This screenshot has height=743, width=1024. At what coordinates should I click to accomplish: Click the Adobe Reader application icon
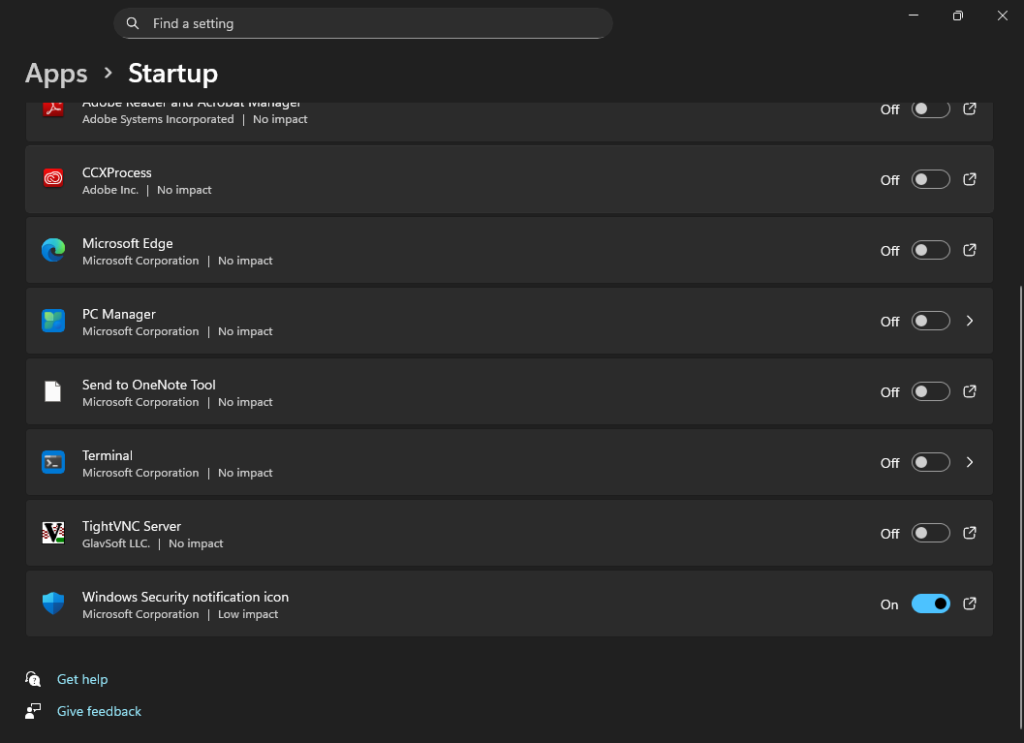pos(52,108)
